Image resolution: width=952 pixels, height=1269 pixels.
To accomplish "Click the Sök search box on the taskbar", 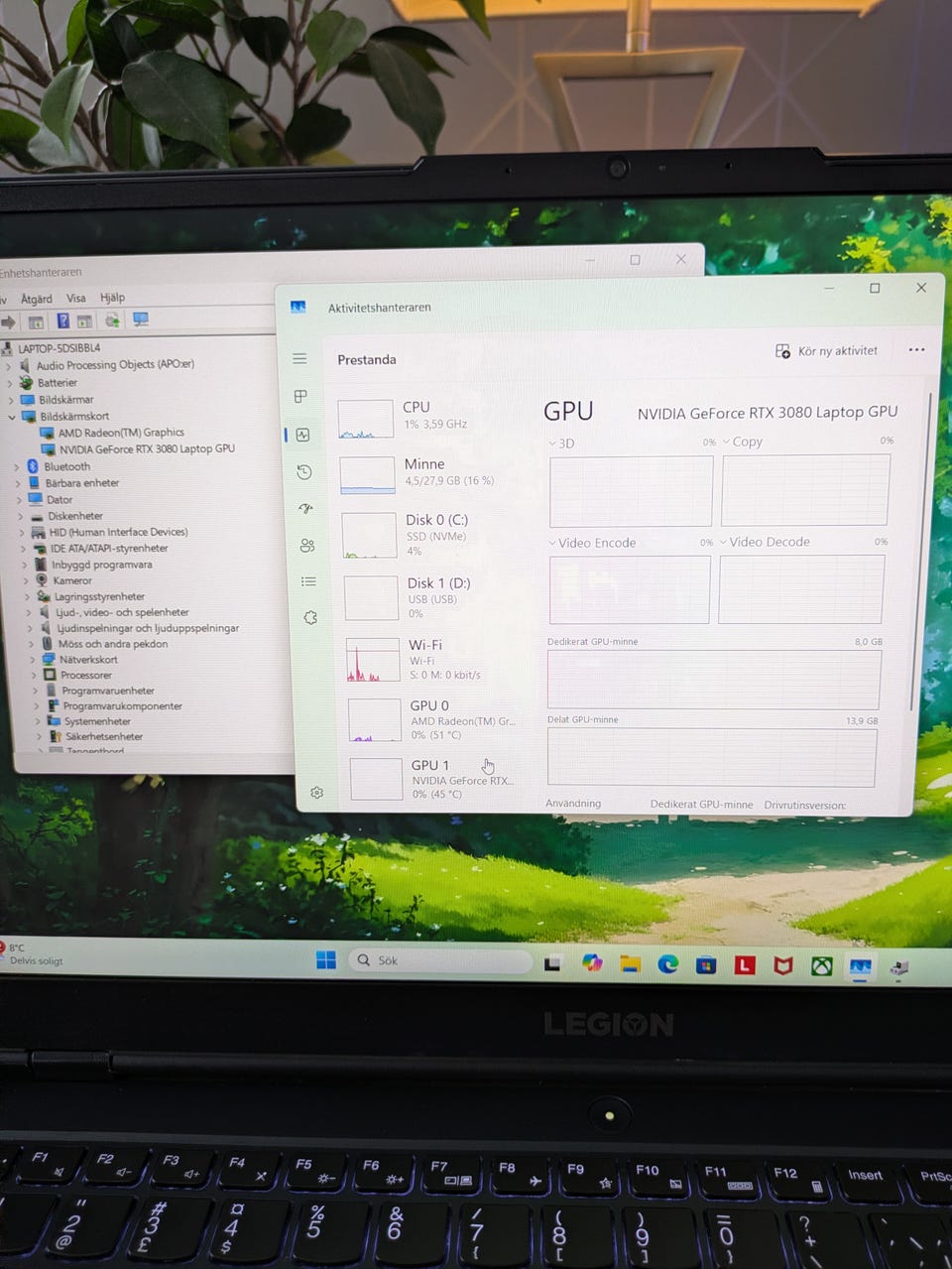I will (x=440, y=960).
